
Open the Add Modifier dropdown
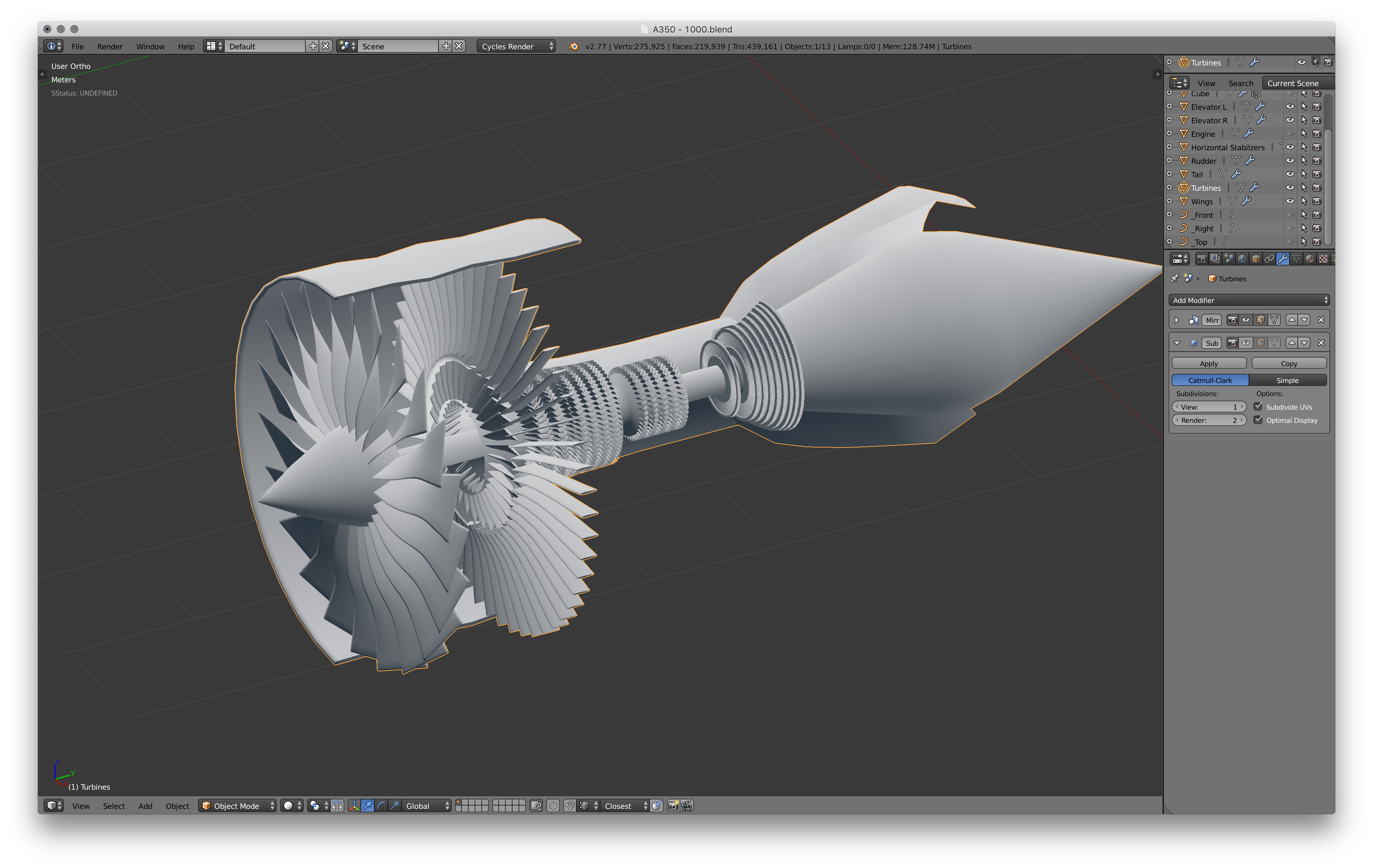click(x=1249, y=300)
